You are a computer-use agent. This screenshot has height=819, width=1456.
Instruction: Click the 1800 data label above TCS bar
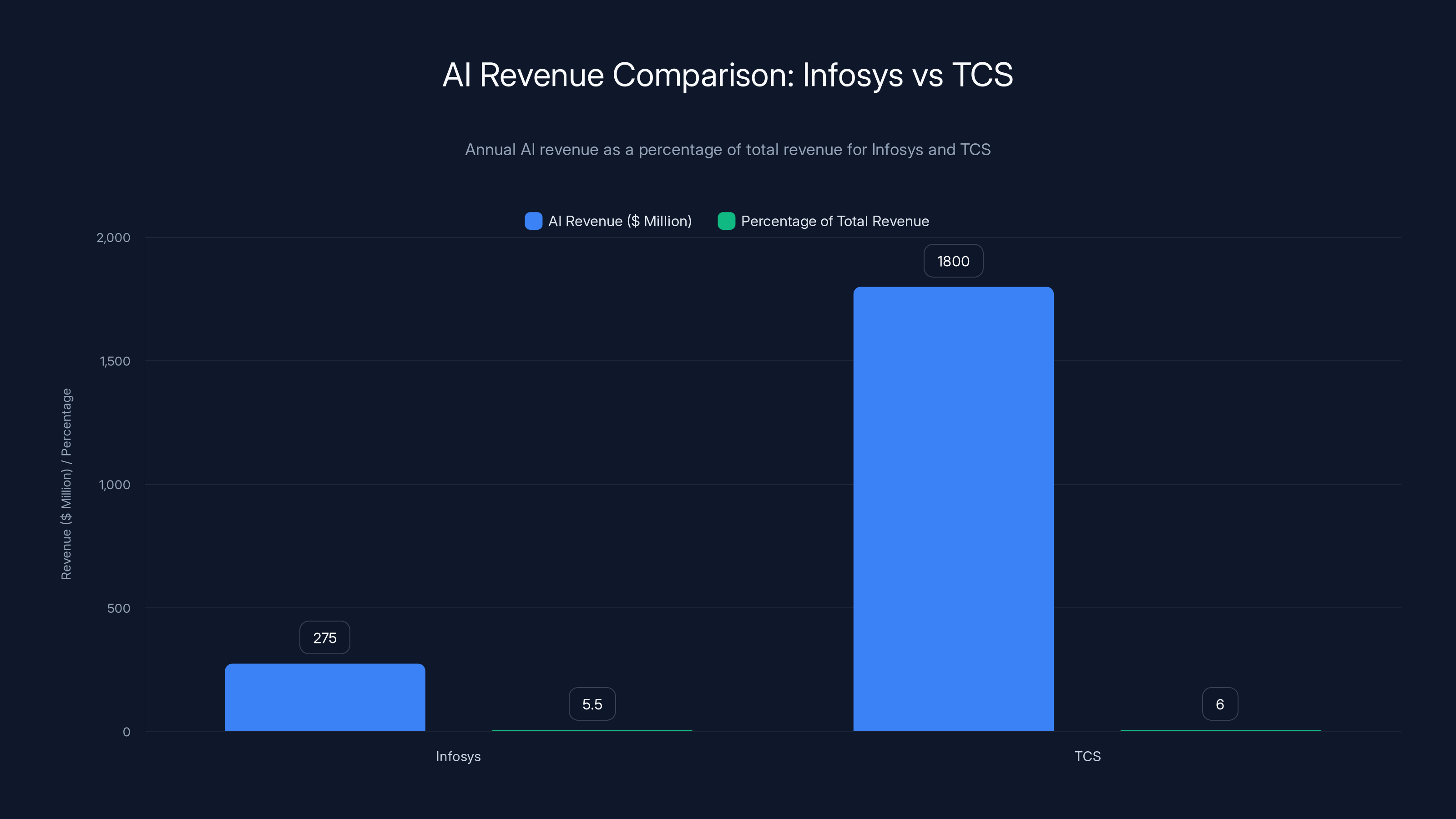point(953,261)
